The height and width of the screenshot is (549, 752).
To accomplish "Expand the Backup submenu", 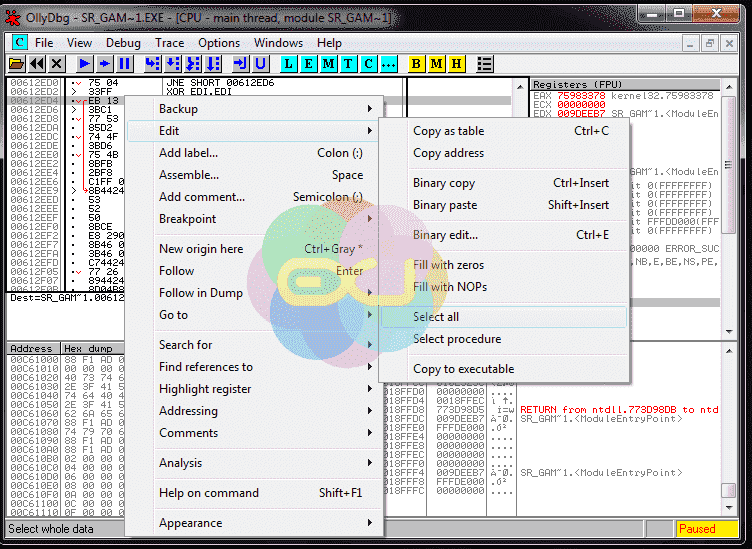I will pyautogui.click(x=255, y=109).
